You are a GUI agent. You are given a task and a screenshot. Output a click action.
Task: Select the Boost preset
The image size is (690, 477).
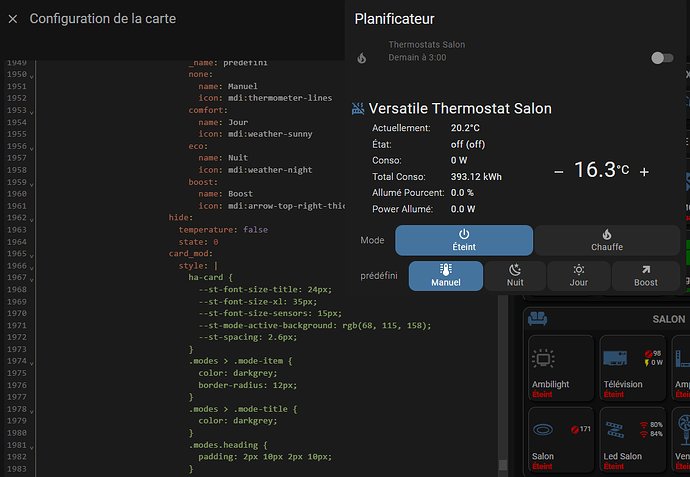coord(646,276)
